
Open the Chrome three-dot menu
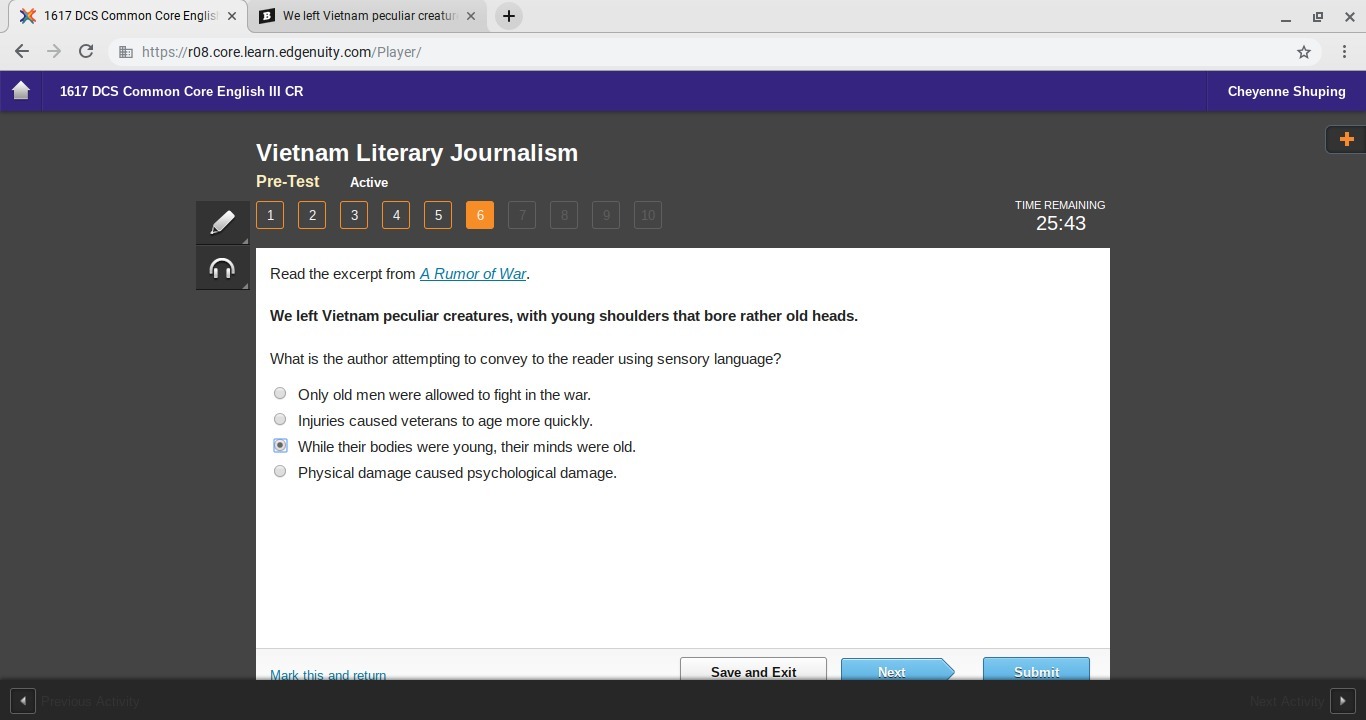(1344, 52)
